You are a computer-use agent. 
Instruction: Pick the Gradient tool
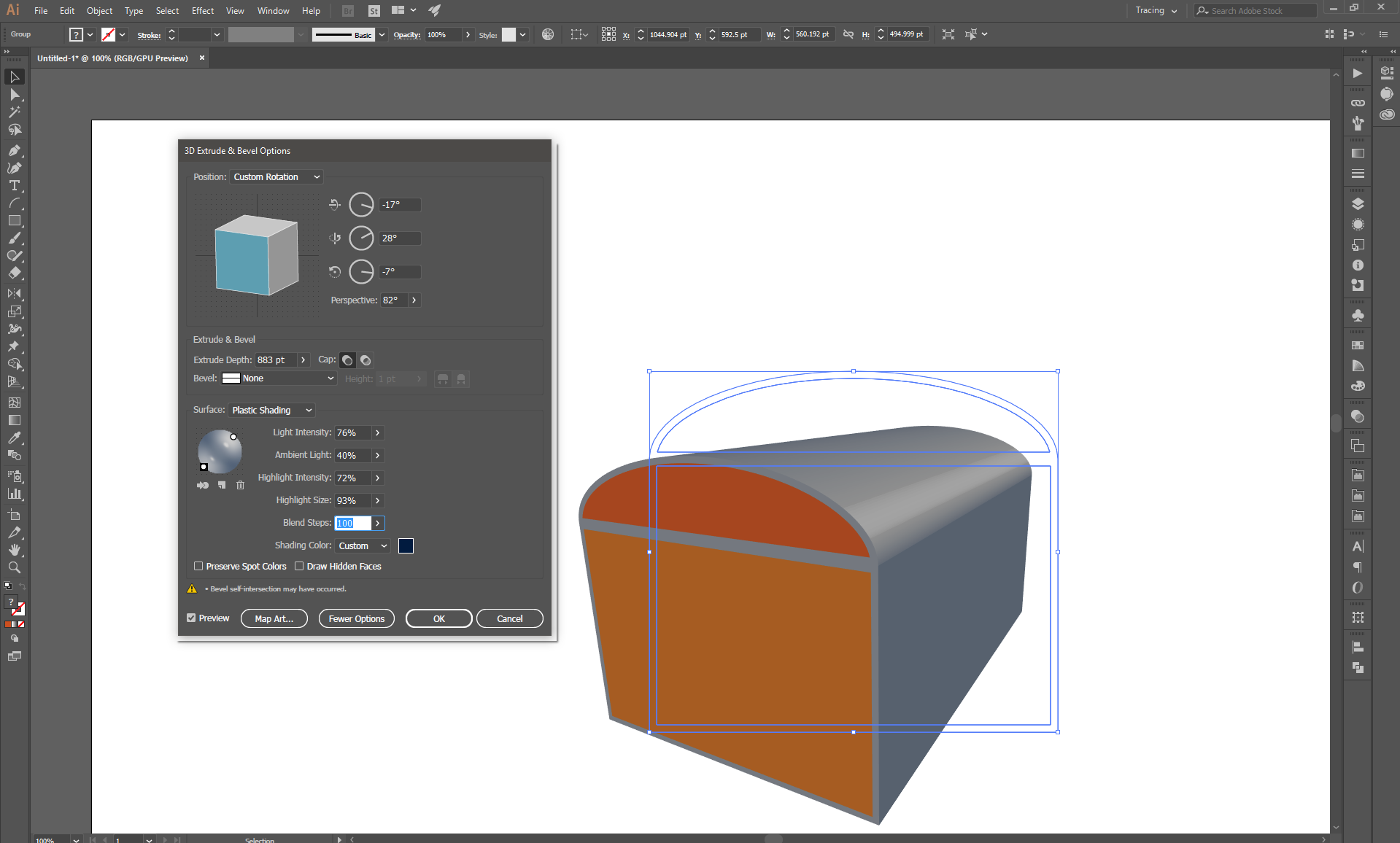[x=14, y=420]
